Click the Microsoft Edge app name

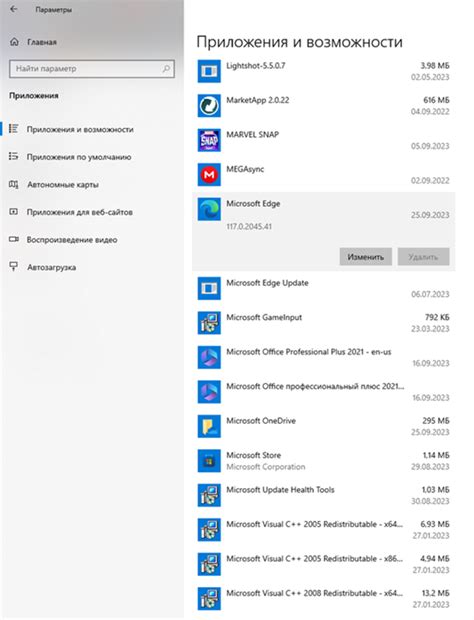pos(253,204)
